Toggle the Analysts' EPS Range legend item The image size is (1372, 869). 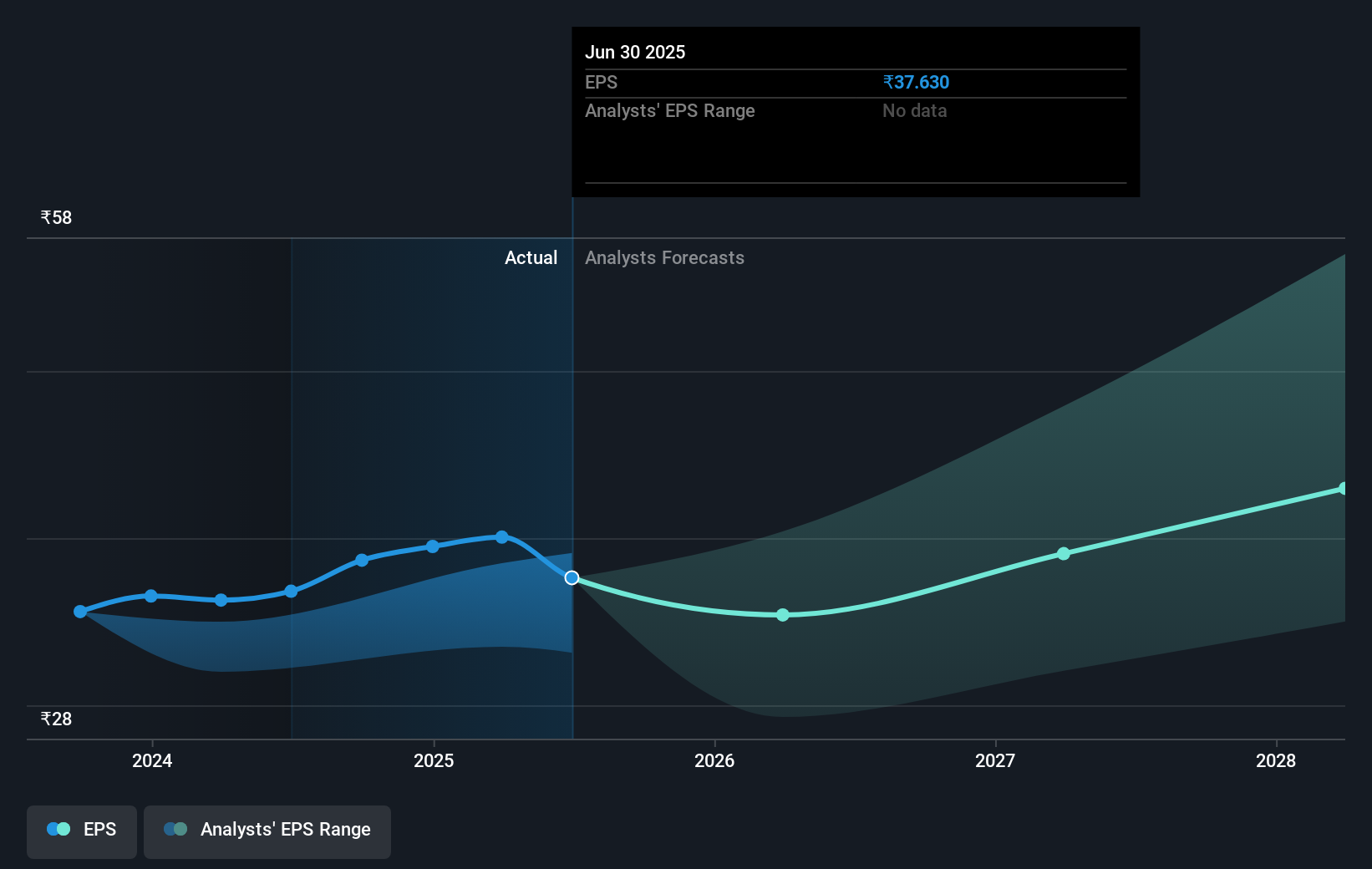(x=267, y=831)
